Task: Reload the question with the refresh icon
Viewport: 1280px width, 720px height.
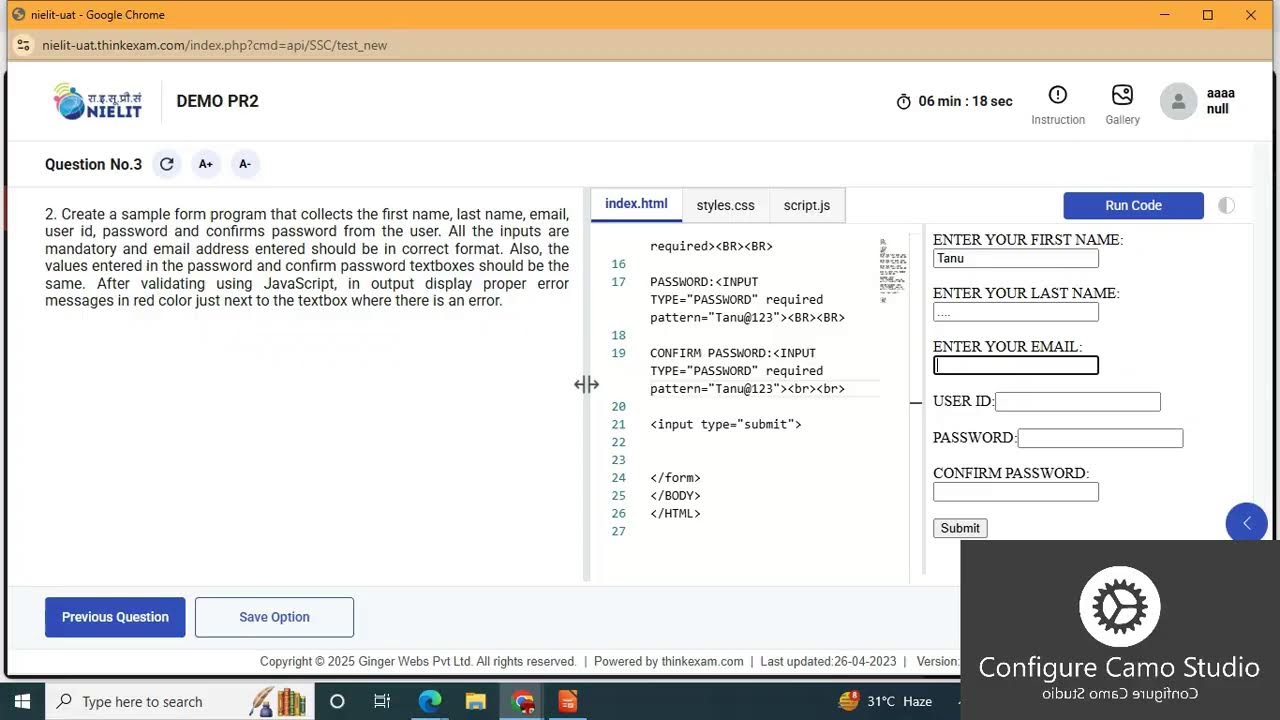Action: click(167, 164)
